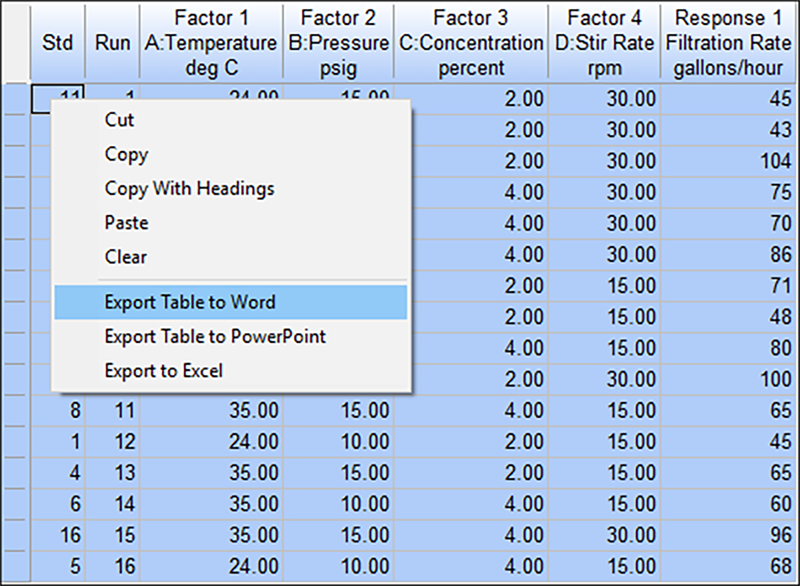Click Pressure cell 10.00 in run 14
Screen dimensions: 800x586
[338, 504]
